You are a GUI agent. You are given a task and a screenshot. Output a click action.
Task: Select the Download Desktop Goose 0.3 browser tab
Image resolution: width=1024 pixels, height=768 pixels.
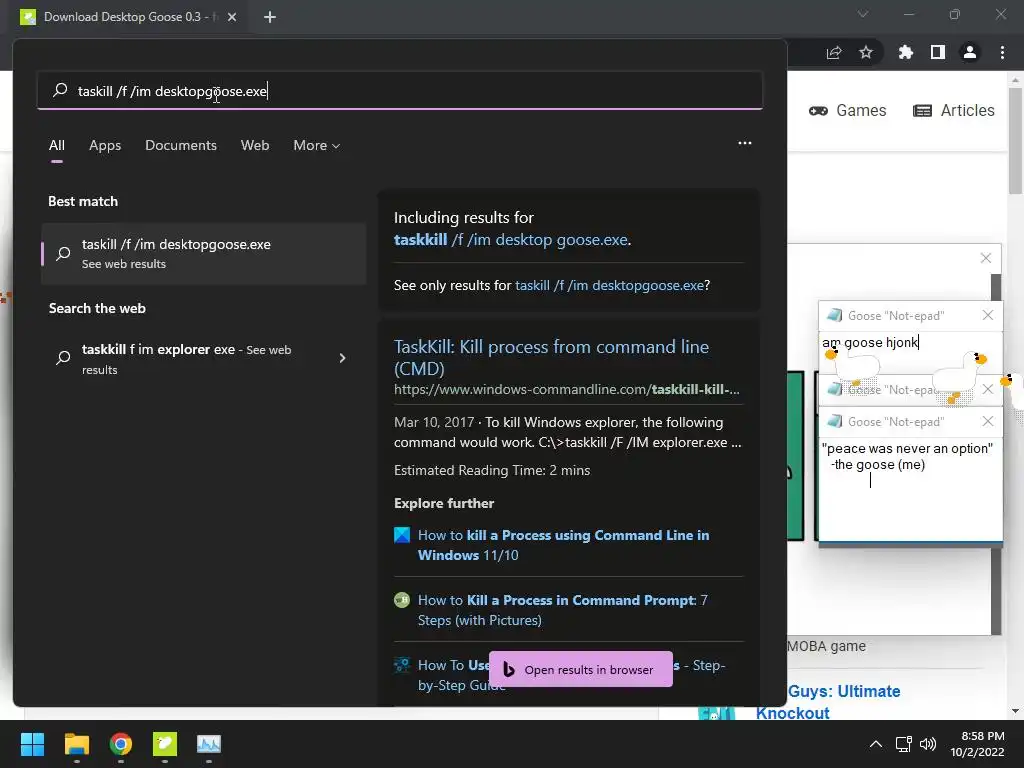click(129, 17)
